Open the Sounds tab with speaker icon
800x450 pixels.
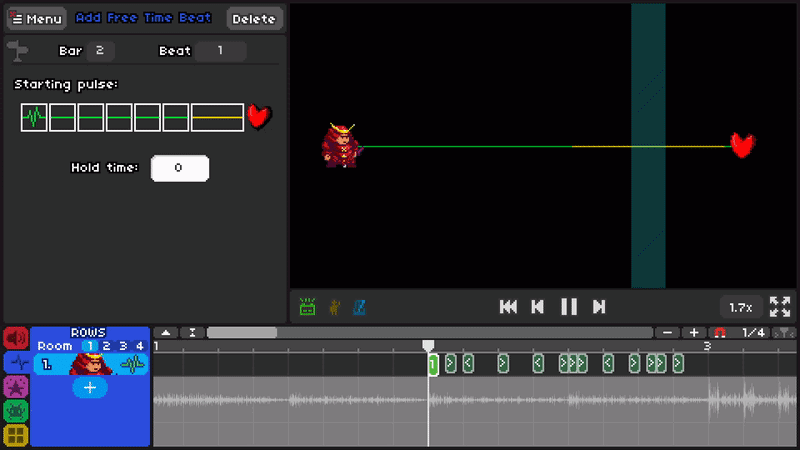(16, 338)
